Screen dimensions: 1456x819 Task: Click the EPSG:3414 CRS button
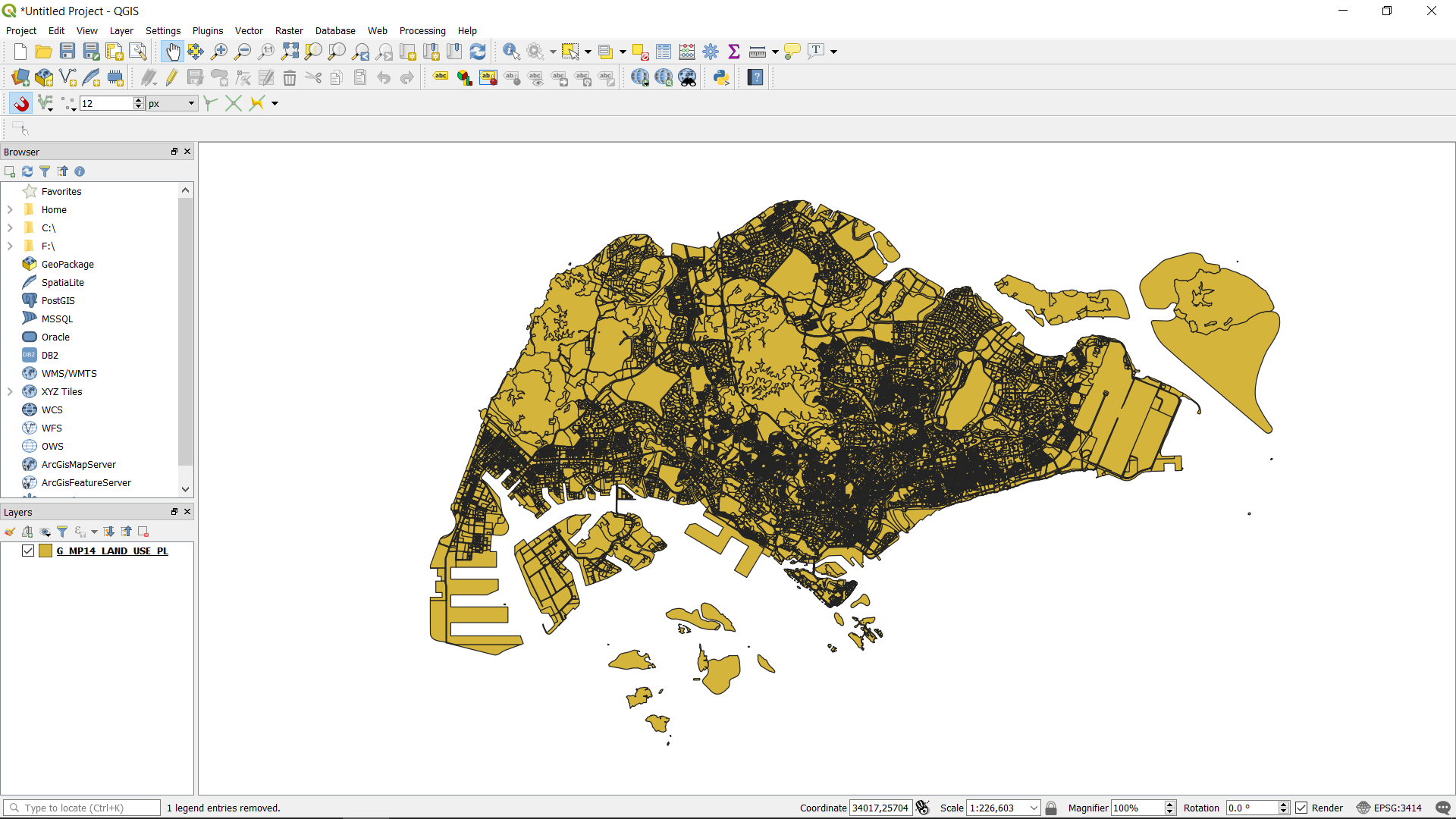click(x=1389, y=808)
